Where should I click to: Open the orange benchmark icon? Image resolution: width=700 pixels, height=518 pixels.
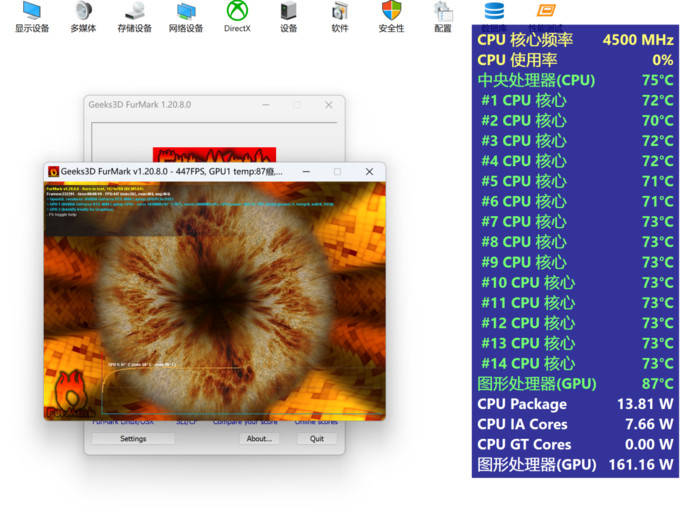point(546,10)
